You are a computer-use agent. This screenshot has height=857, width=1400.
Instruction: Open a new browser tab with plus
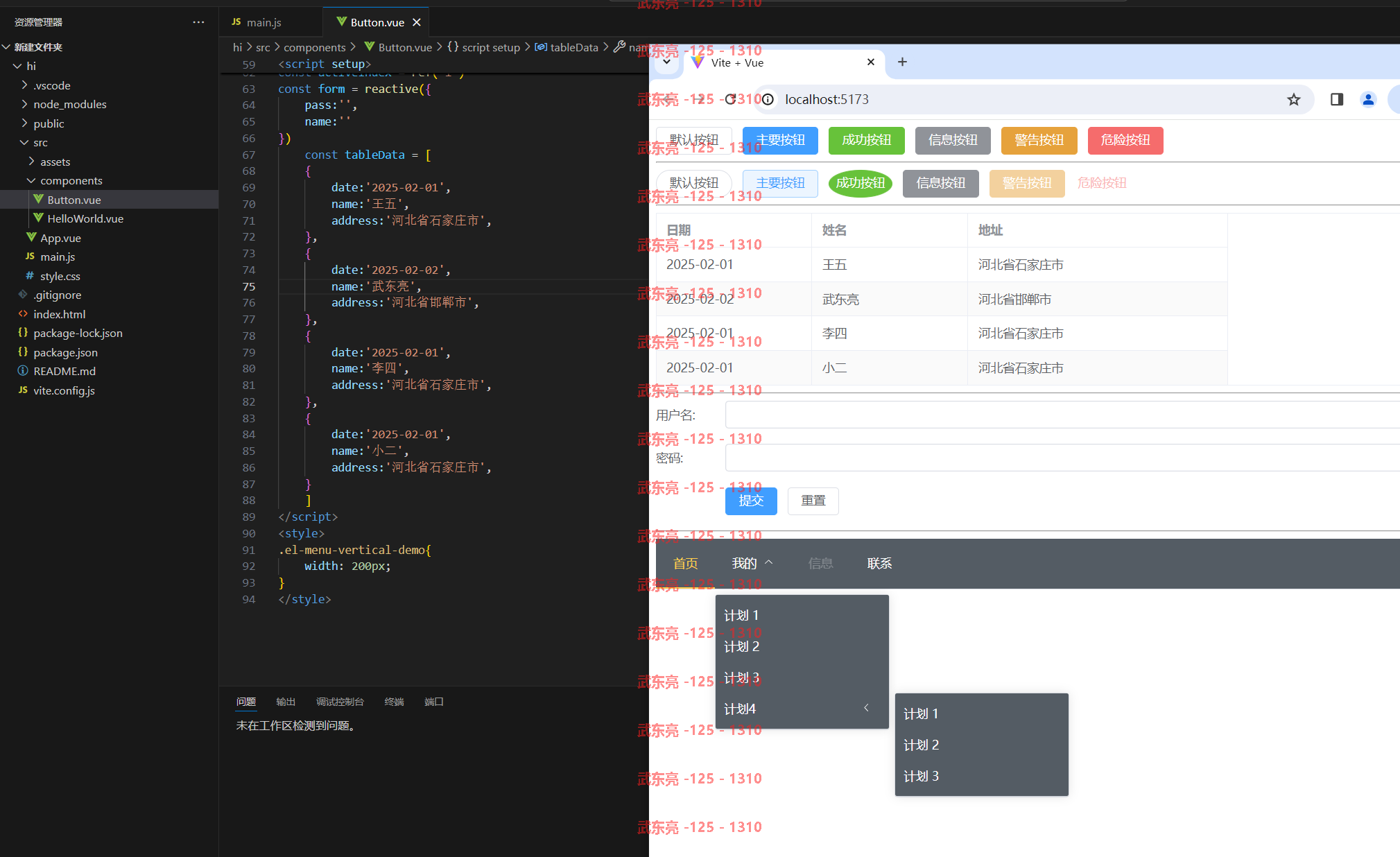902,62
